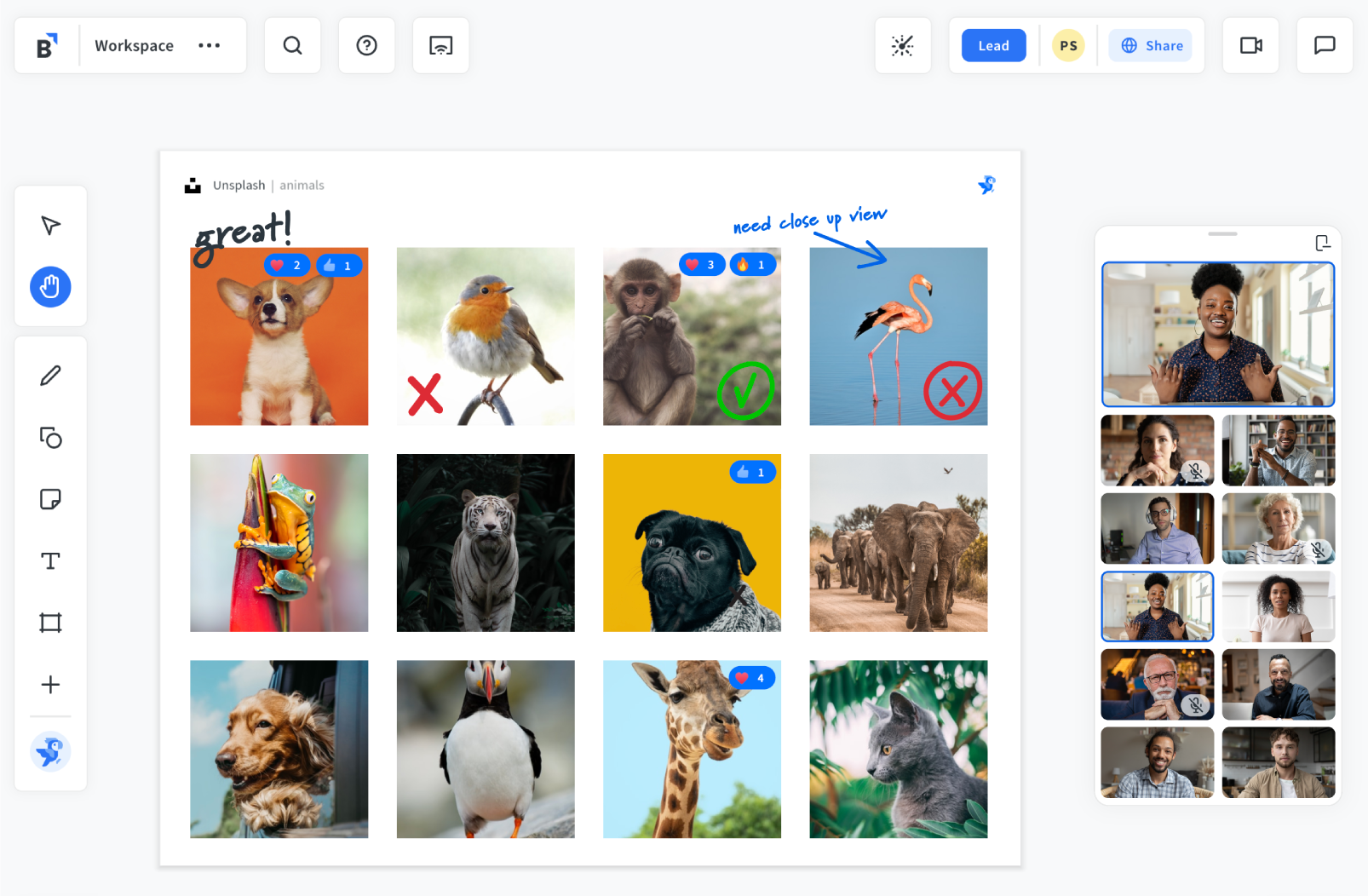Open the shapes tool
The width and height of the screenshot is (1368, 896).
tap(50, 438)
